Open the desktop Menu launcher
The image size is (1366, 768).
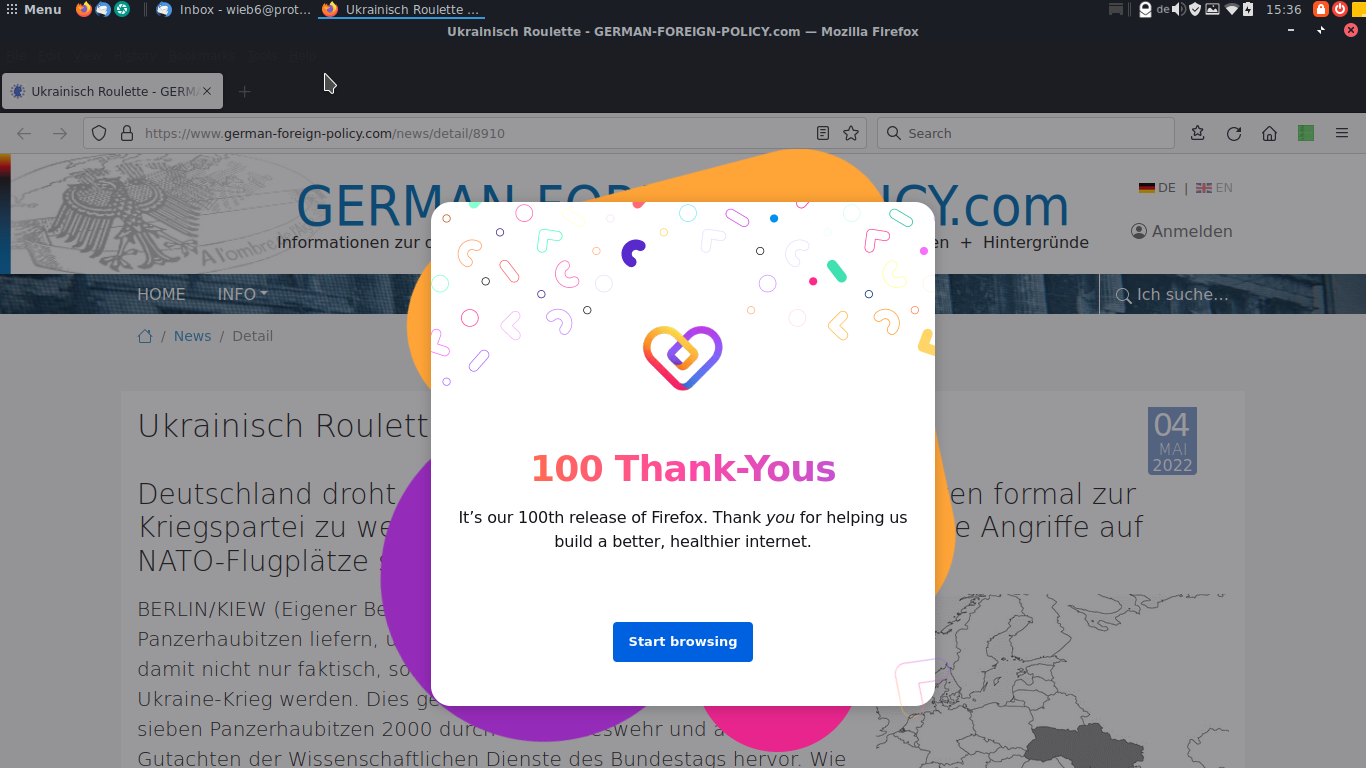point(34,9)
